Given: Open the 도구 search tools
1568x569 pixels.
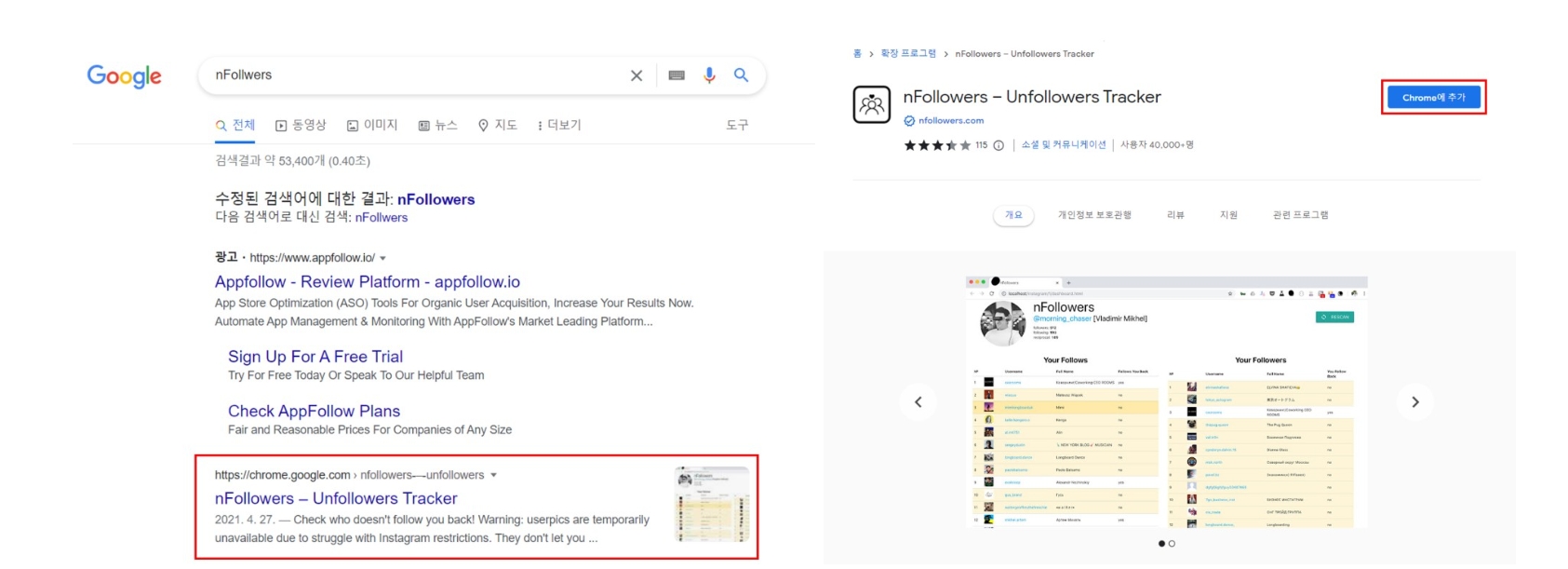Looking at the screenshot, I should [737, 125].
